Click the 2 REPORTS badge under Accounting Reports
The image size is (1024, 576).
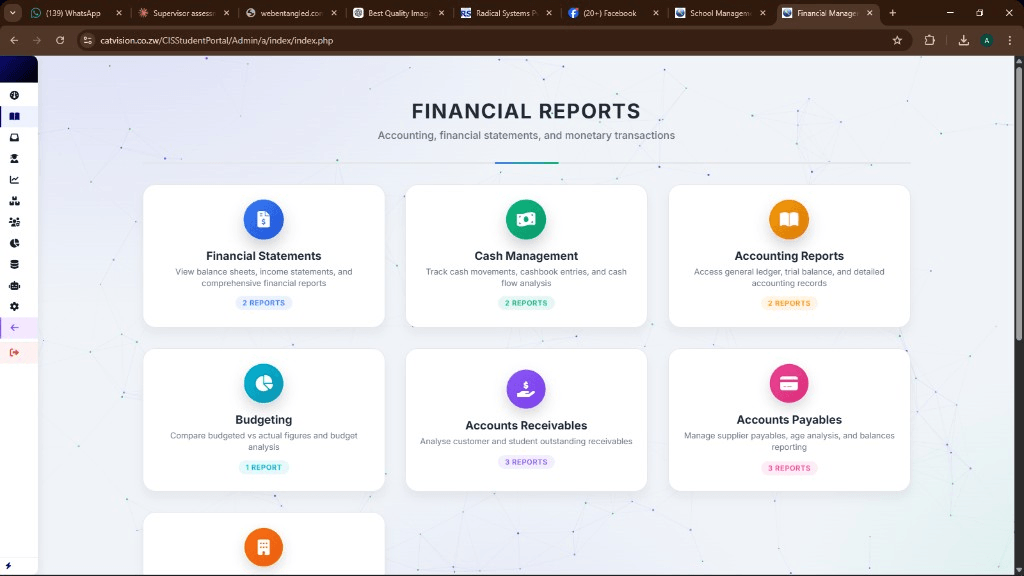[x=789, y=303]
